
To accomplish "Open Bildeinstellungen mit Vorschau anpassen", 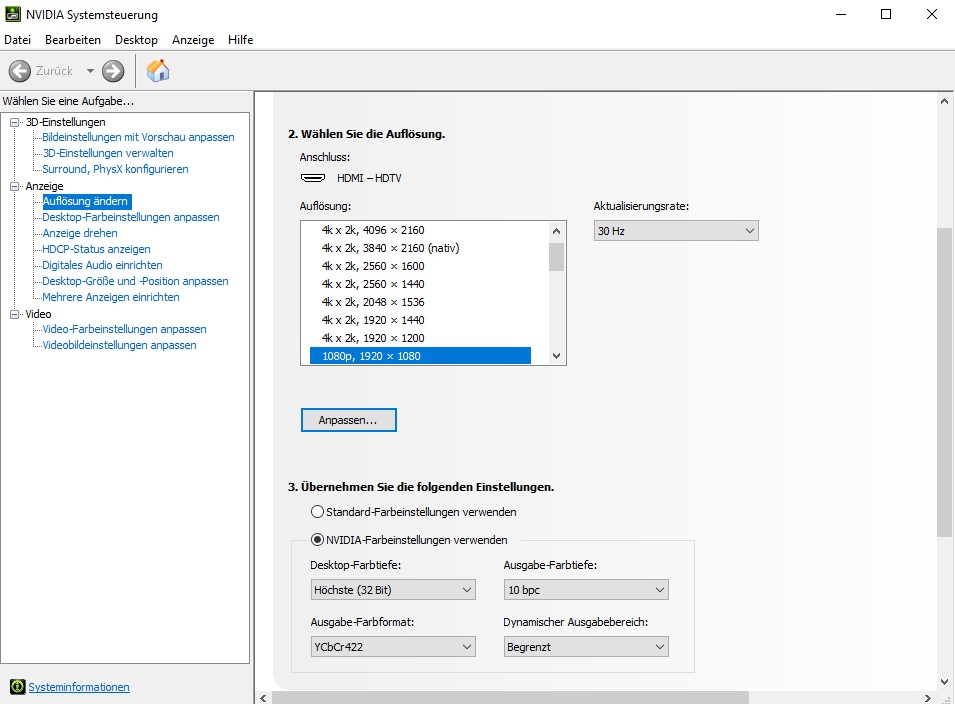I will pyautogui.click(x=138, y=137).
